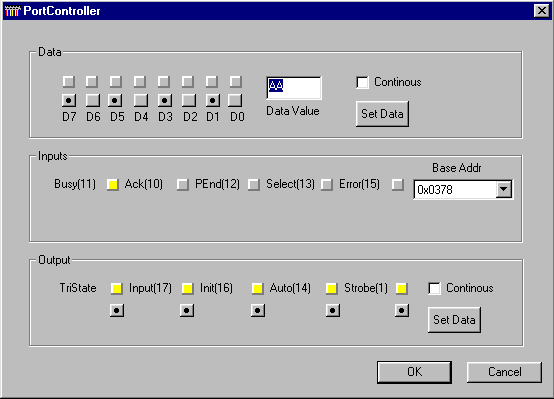The width and height of the screenshot is (554, 399).
Task: Click the 'Inputs' group box title
Action: 53,156
